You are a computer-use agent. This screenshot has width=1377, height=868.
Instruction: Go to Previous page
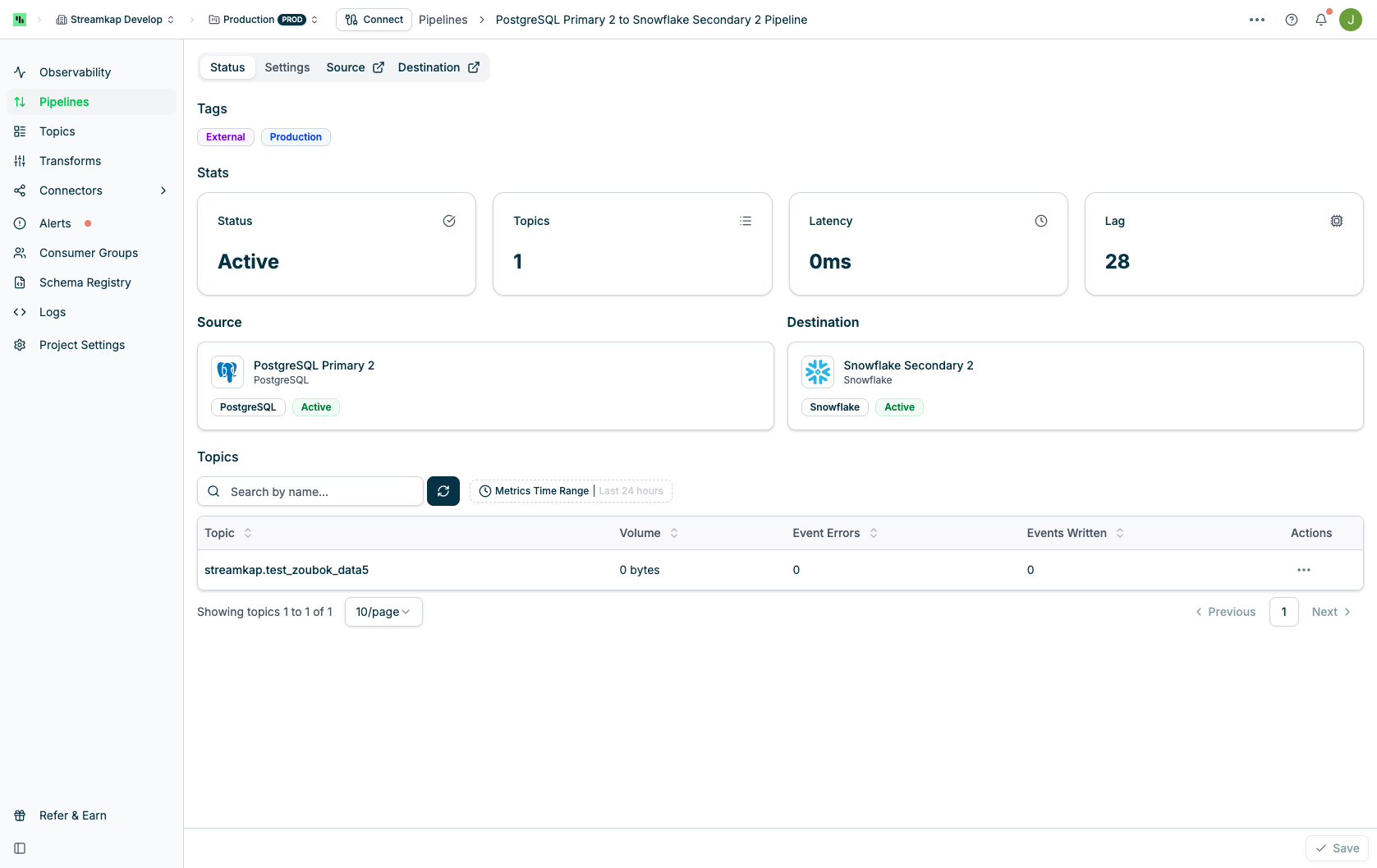[1225, 612]
